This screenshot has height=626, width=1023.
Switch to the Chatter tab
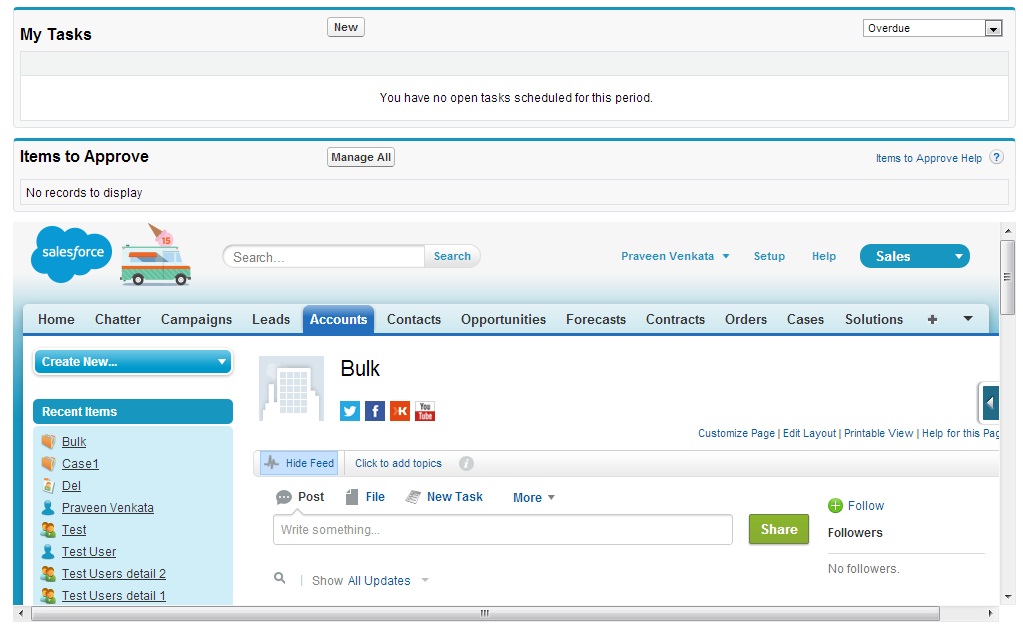pos(117,319)
